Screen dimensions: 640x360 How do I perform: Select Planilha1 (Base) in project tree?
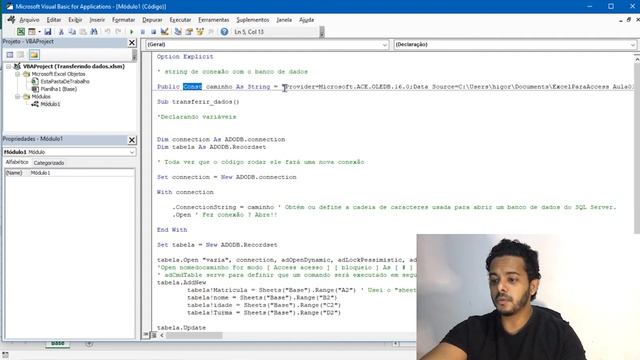58,89
